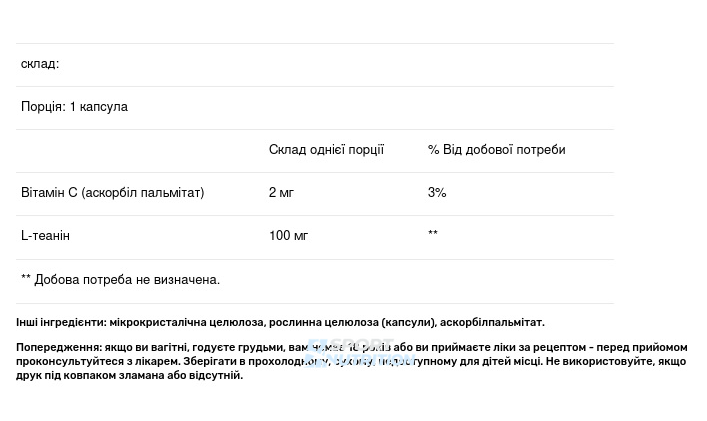Click the '100 мг' amount cell

[x=289, y=235]
